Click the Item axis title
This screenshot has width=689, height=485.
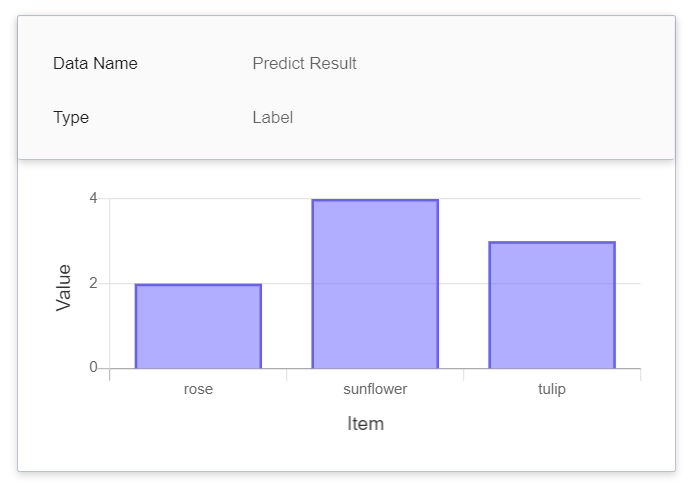point(366,424)
